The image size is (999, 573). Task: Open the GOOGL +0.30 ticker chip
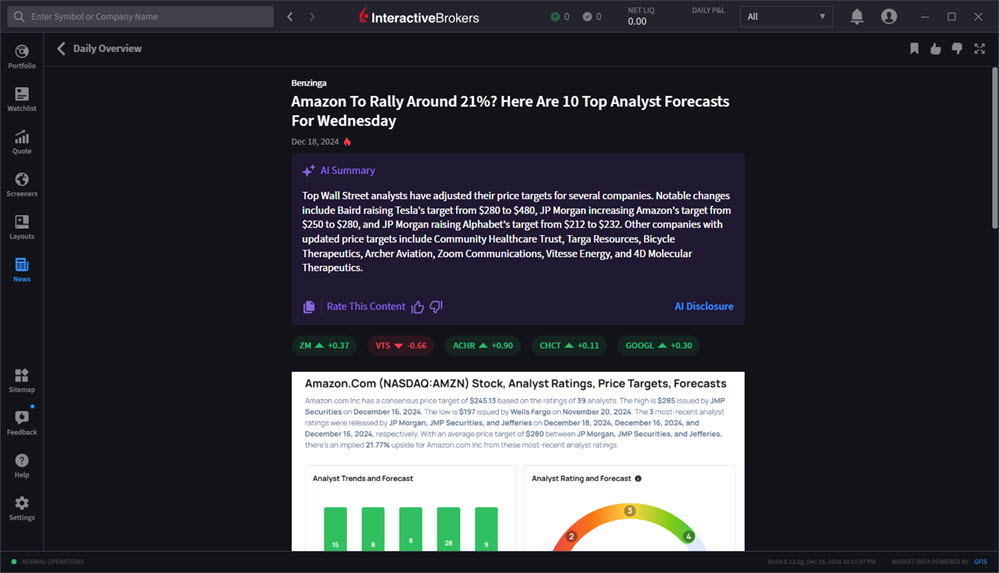pyautogui.click(x=658, y=345)
